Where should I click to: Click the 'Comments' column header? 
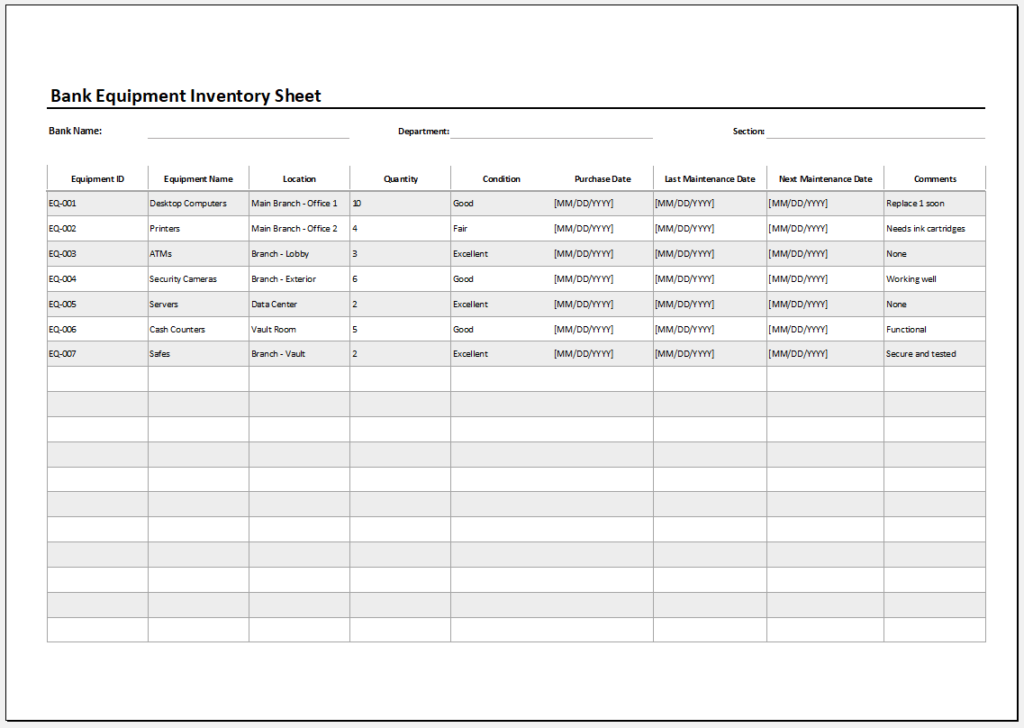[x=935, y=179]
